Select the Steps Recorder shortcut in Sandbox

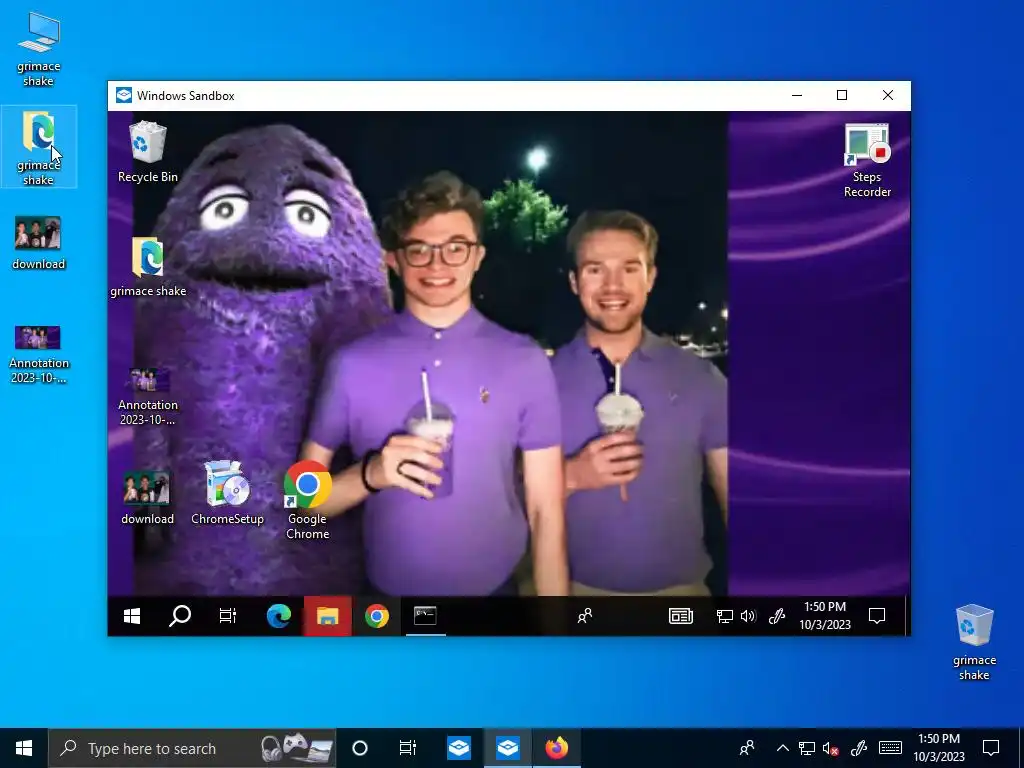tap(867, 161)
